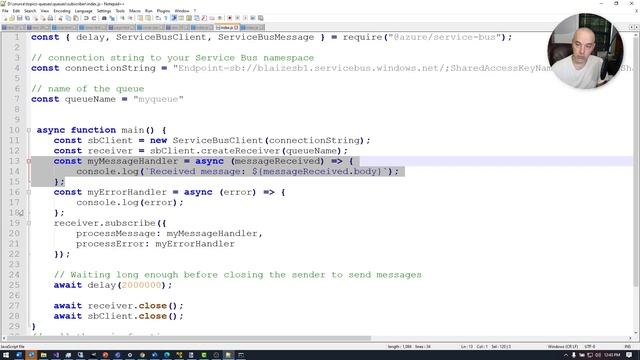Collapse the myErrorHandler fold at line 16

tap(29, 192)
